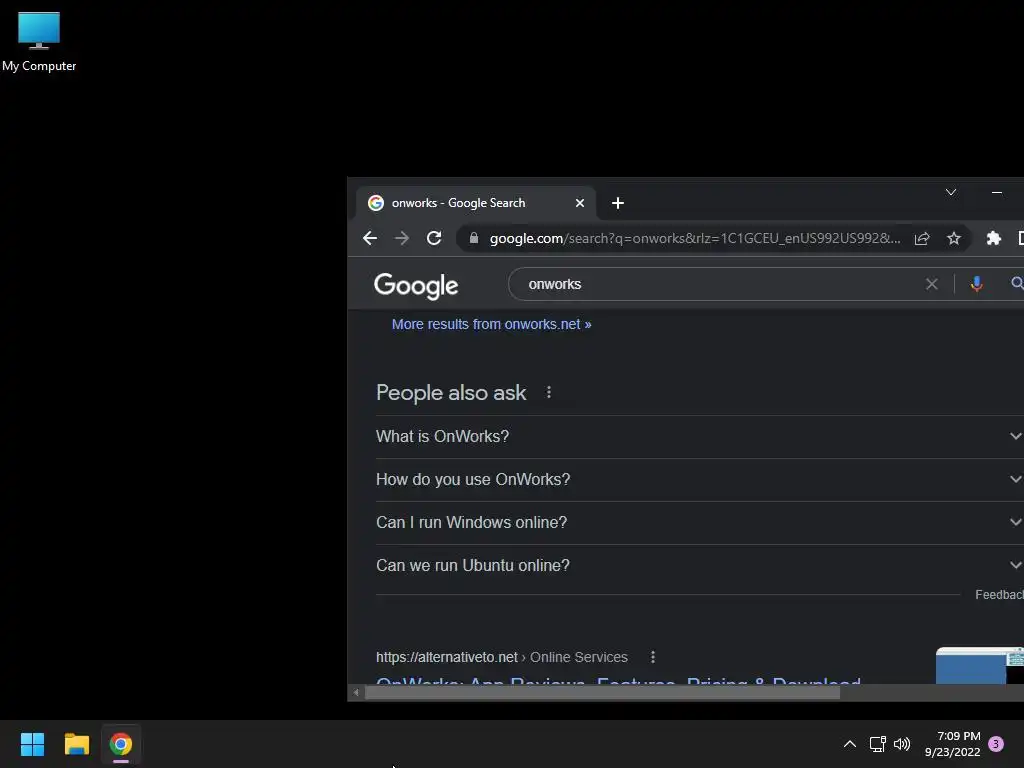Open Windows Start menu
The image size is (1024, 768).
[32, 744]
